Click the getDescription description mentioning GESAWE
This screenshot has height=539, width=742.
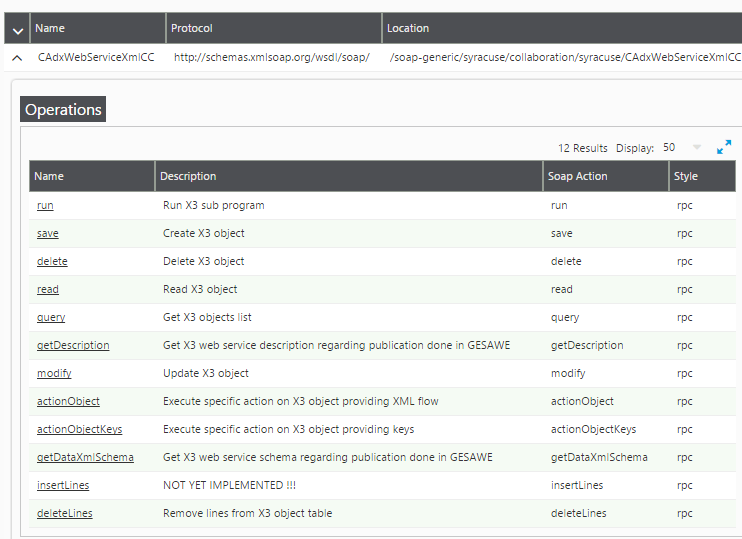[336, 345]
